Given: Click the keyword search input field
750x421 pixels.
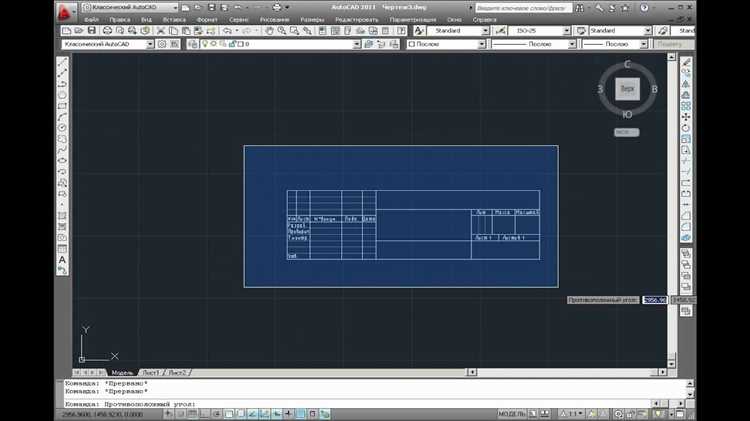Looking at the screenshot, I should pyautogui.click(x=523, y=8).
